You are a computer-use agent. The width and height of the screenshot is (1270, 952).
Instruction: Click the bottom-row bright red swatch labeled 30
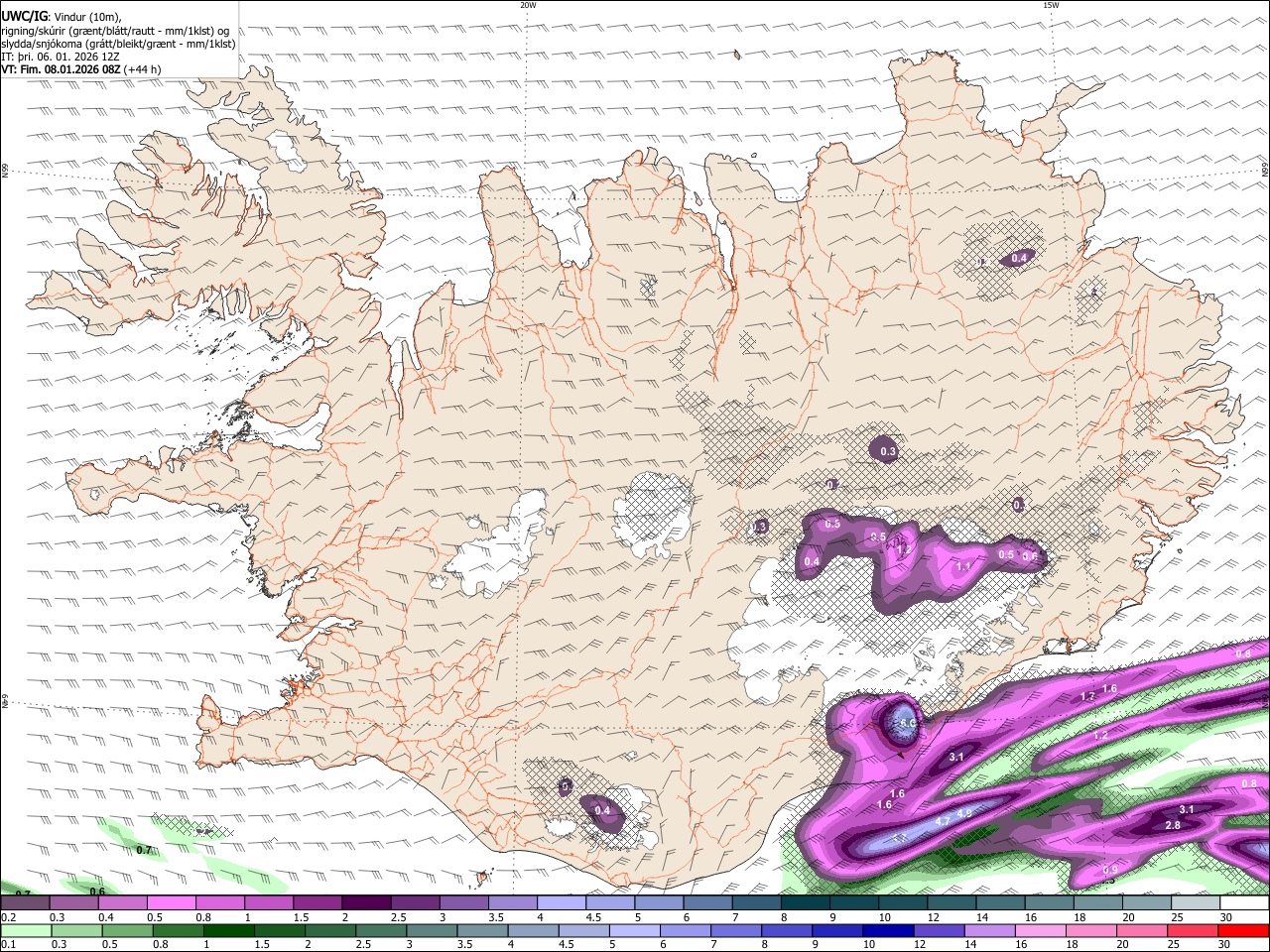pyautogui.click(x=1243, y=930)
